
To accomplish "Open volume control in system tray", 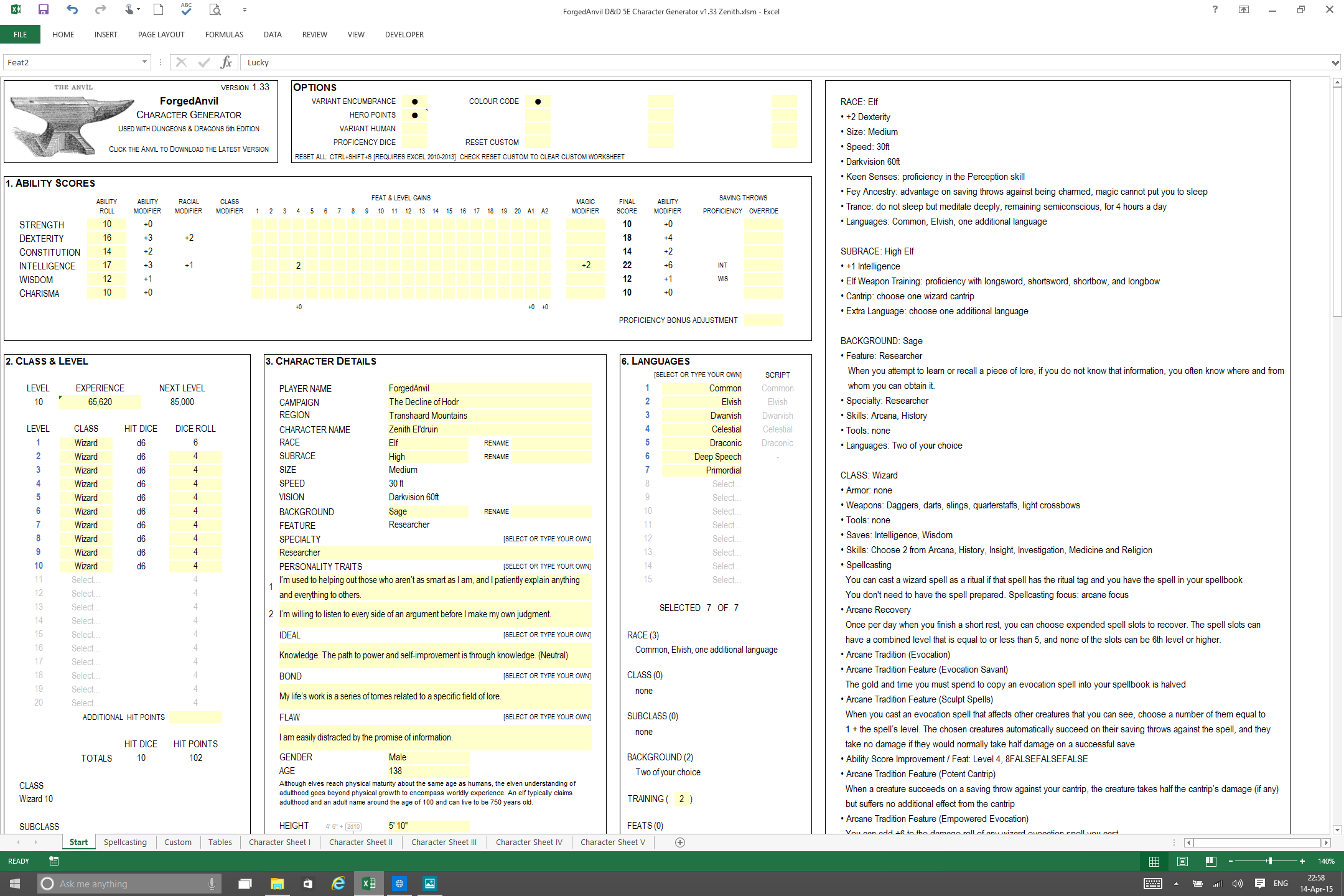I will point(1238,884).
